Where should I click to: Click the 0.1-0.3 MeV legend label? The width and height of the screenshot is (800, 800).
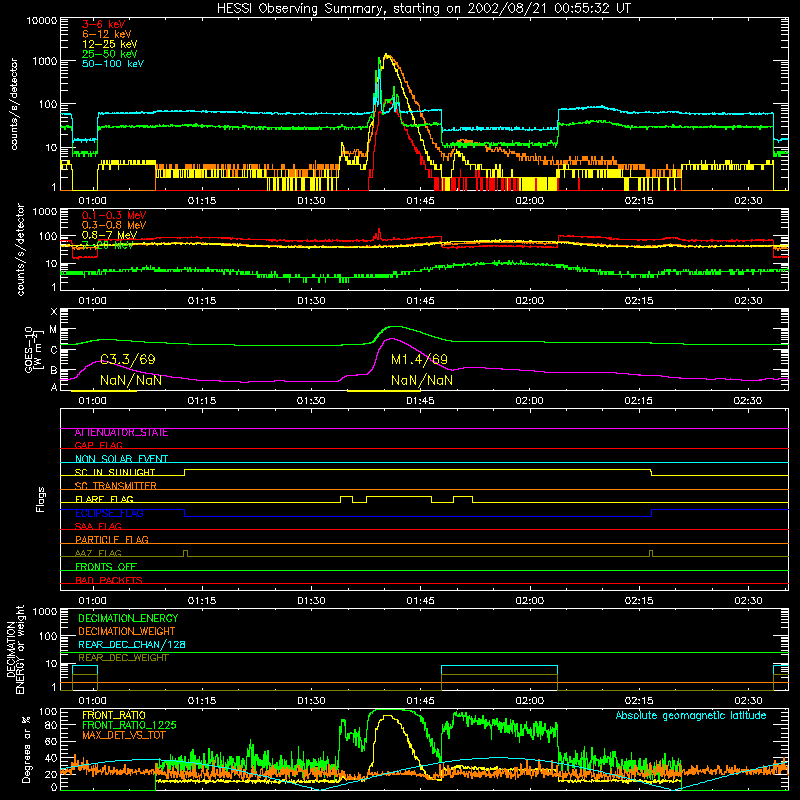point(114,215)
